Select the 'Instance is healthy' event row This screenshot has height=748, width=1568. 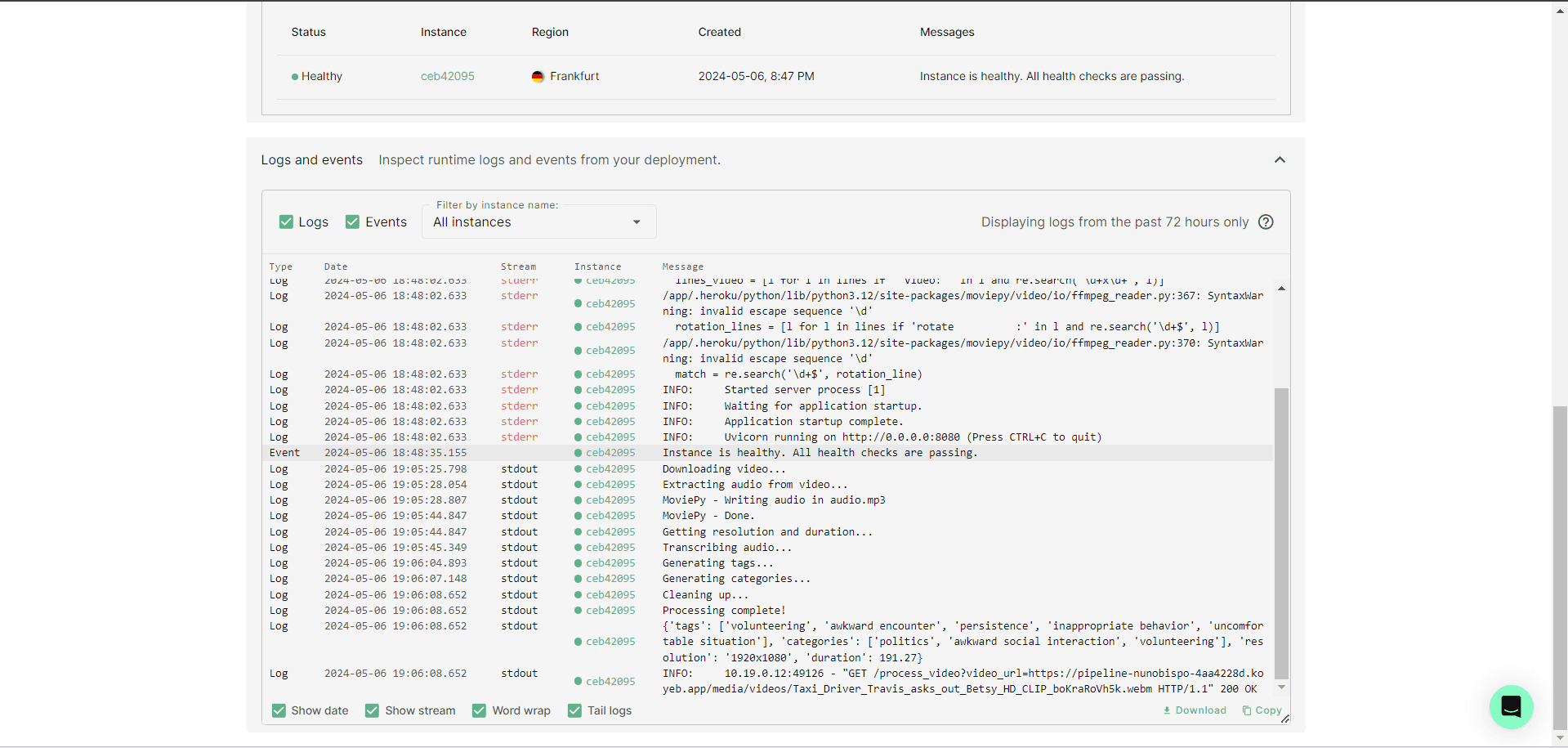819,453
